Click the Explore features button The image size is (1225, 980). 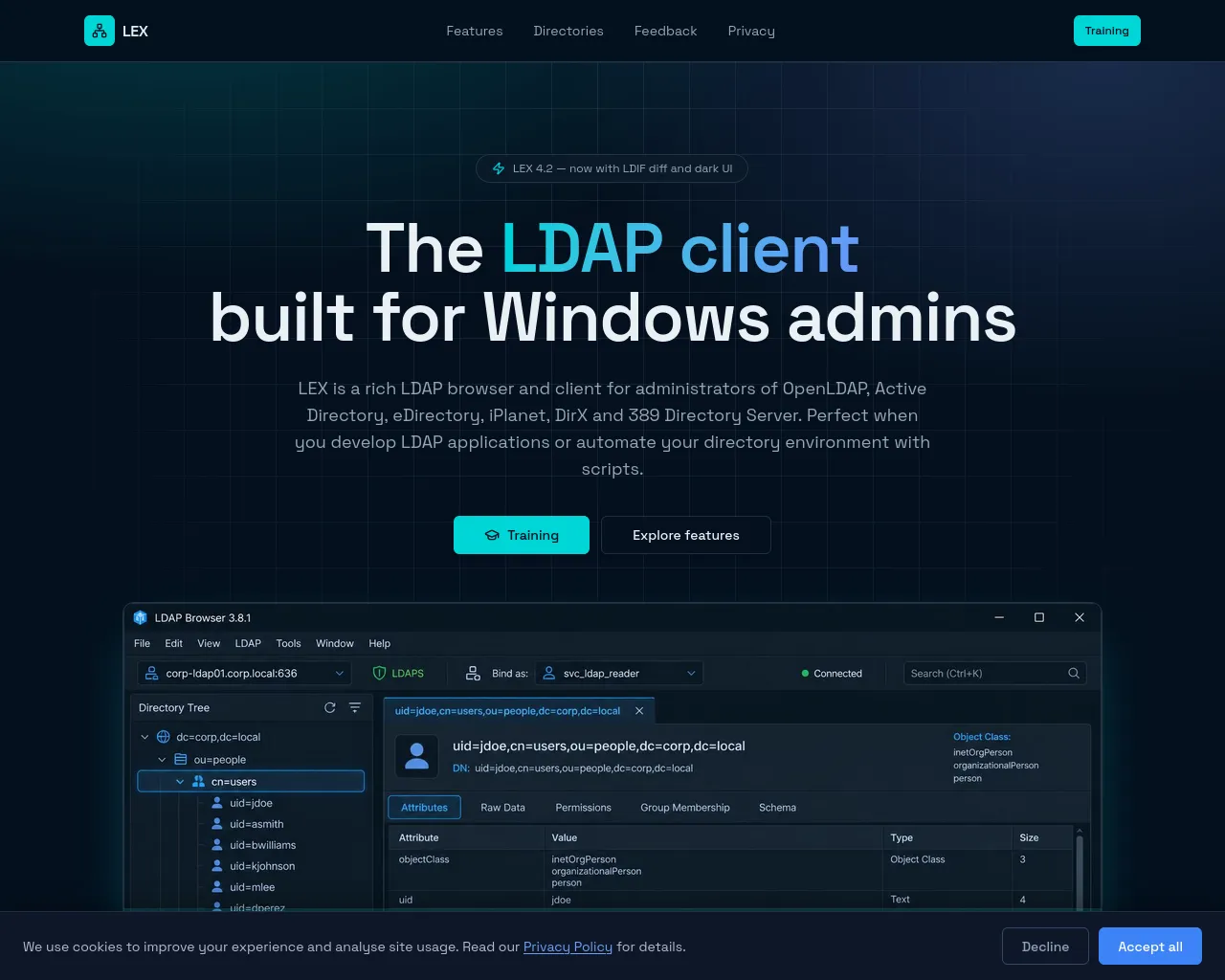pyautogui.click(x=686, y=535)
